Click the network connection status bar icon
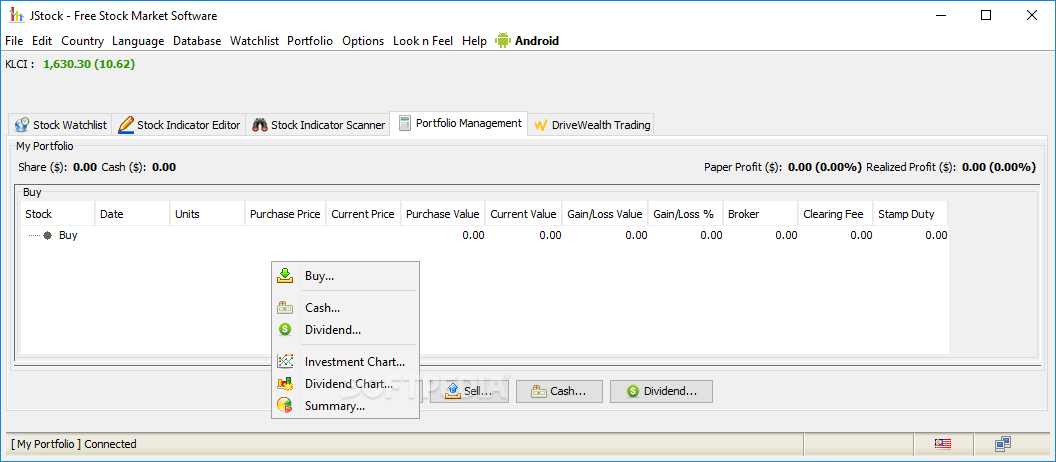Screen dimensions: 1056x462 coord(1003,444)
